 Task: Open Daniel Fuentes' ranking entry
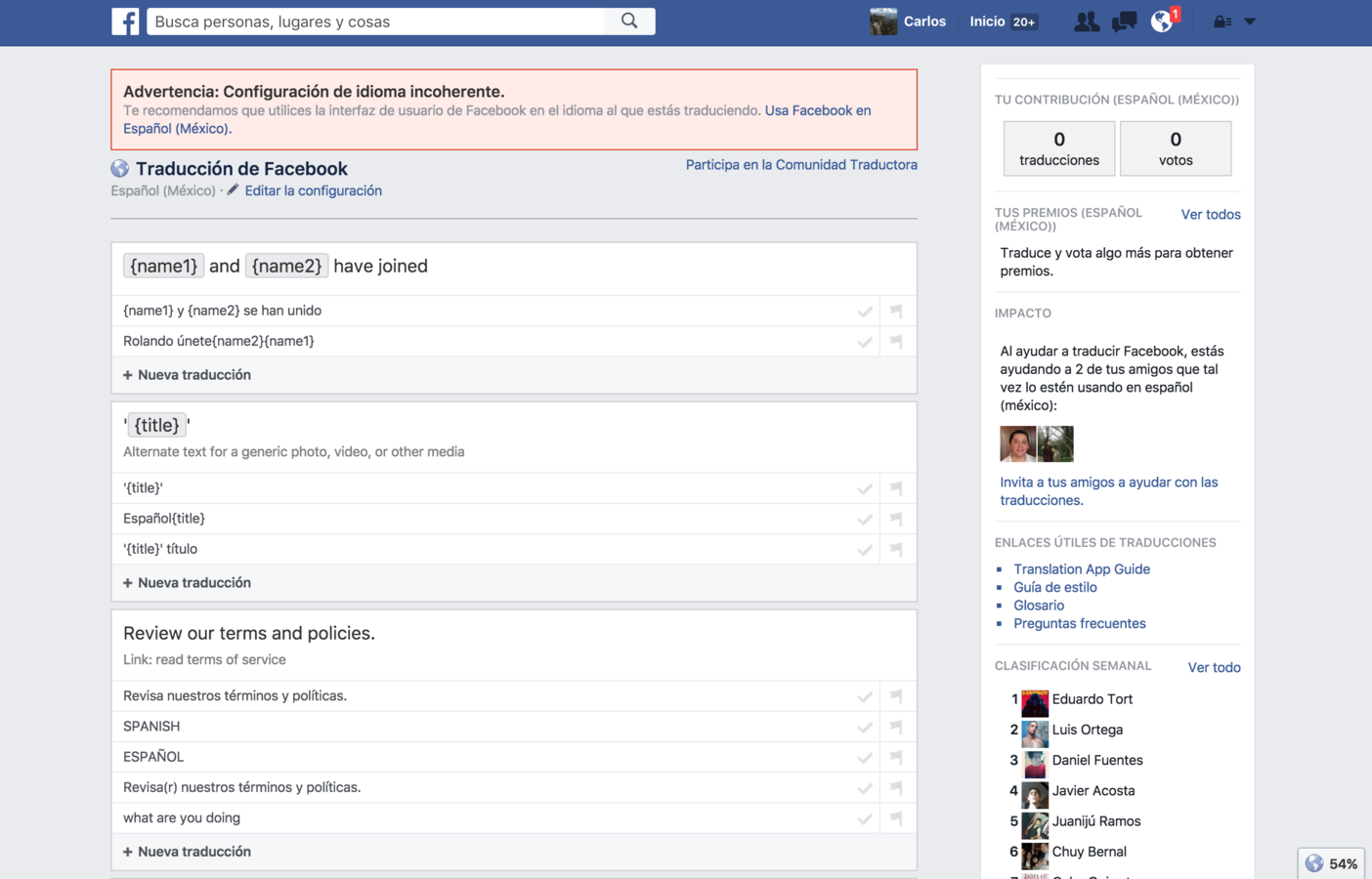1097,760
